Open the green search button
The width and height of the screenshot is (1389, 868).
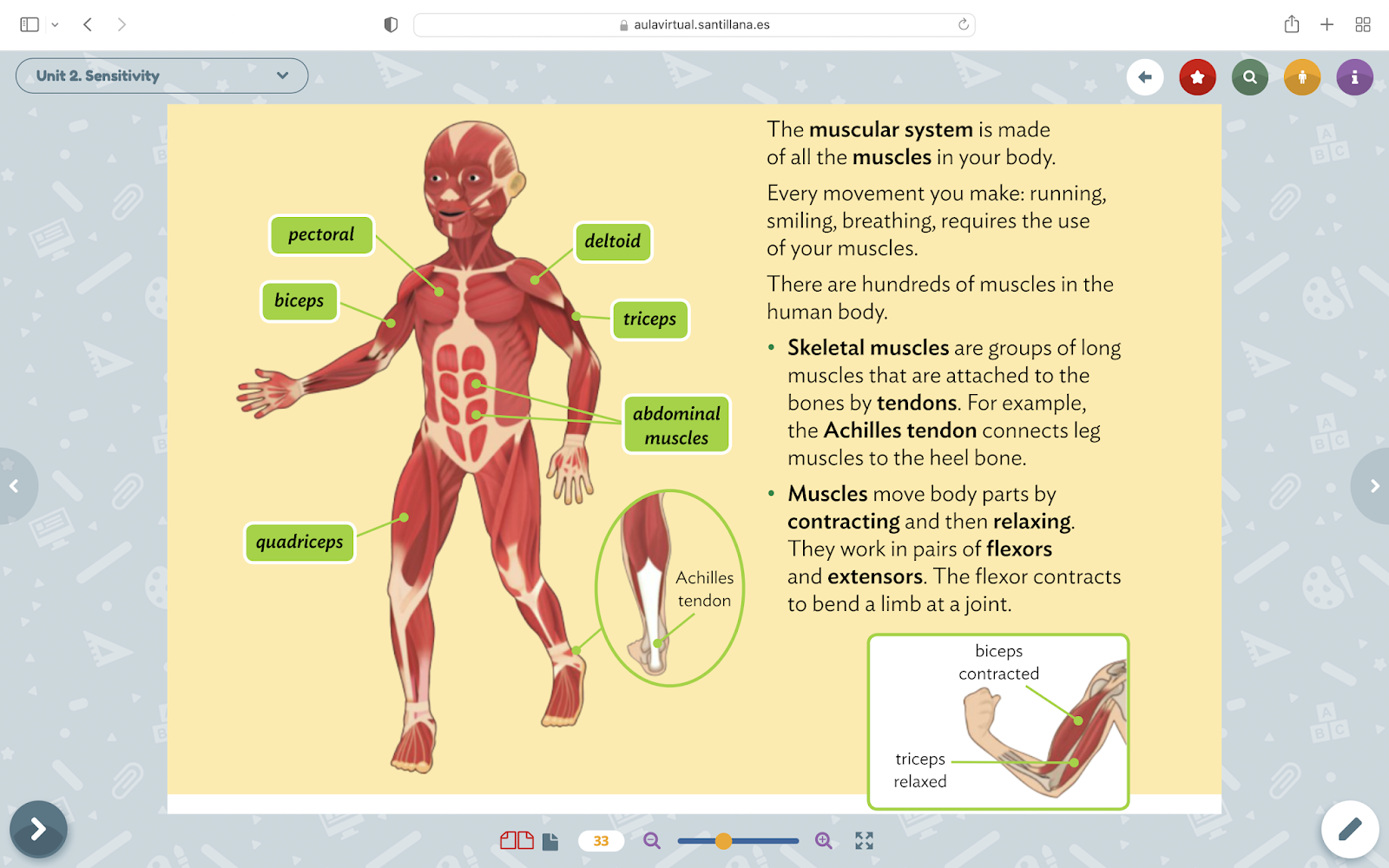click(x=1250, y=77)
